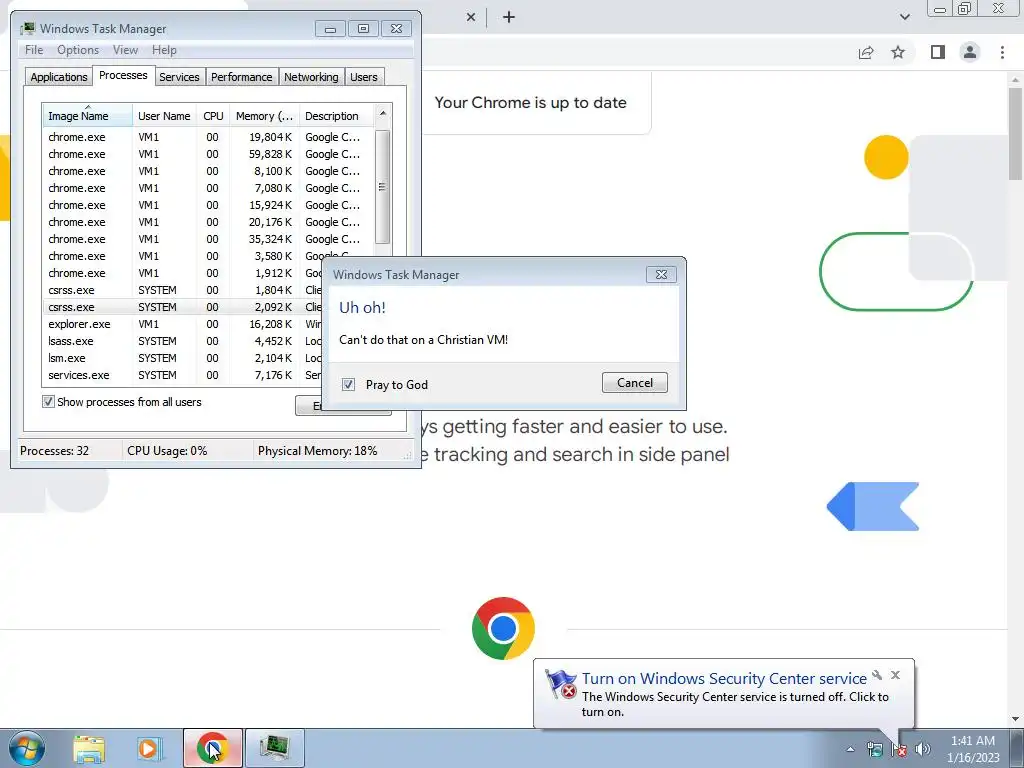Screen dimensions: 1024x768
Task: Select csrss.exe using 1,804 K
Action: [183, 290]
